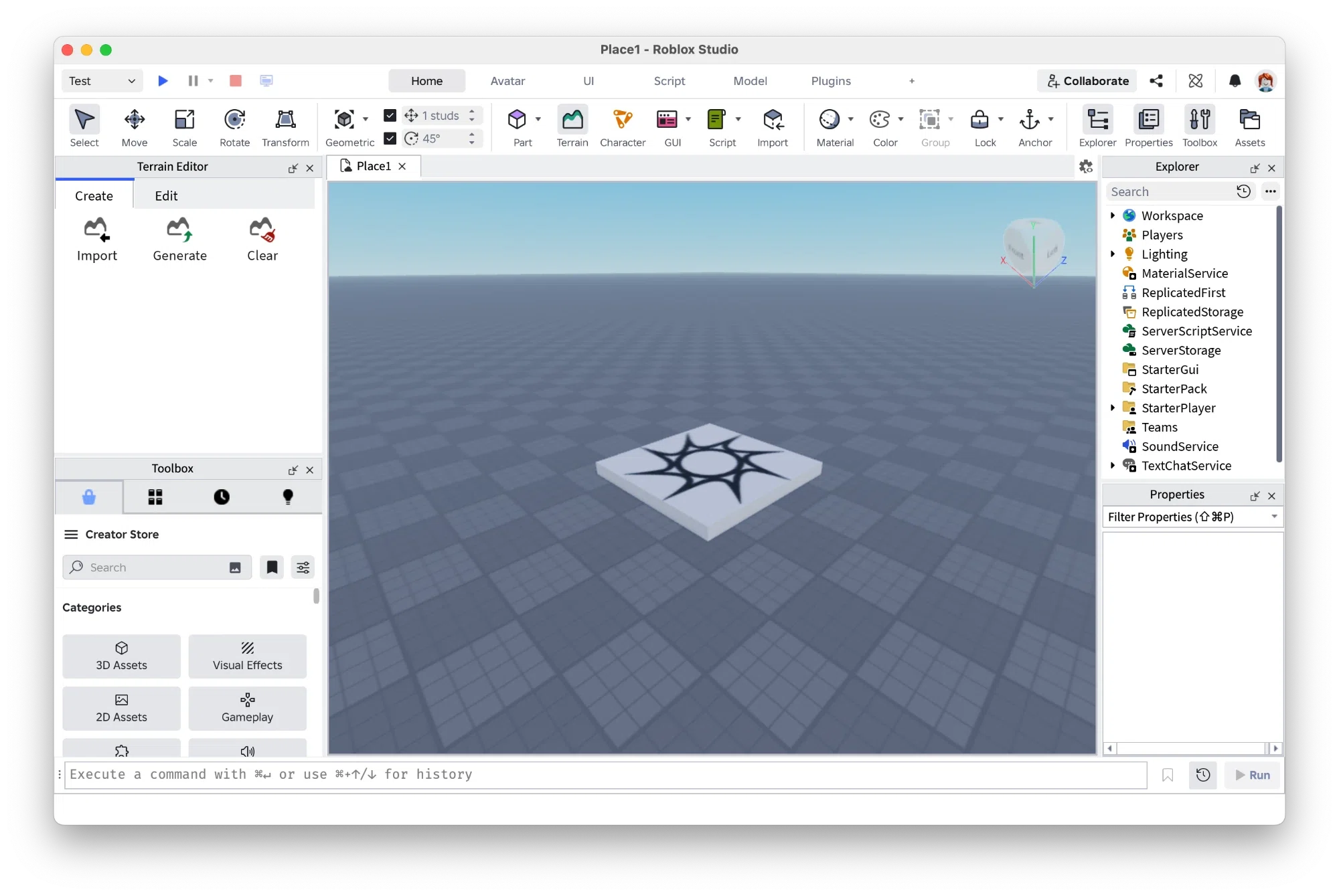Click the Filter Properties field

pyautogui.click(x=1192, y=517)
